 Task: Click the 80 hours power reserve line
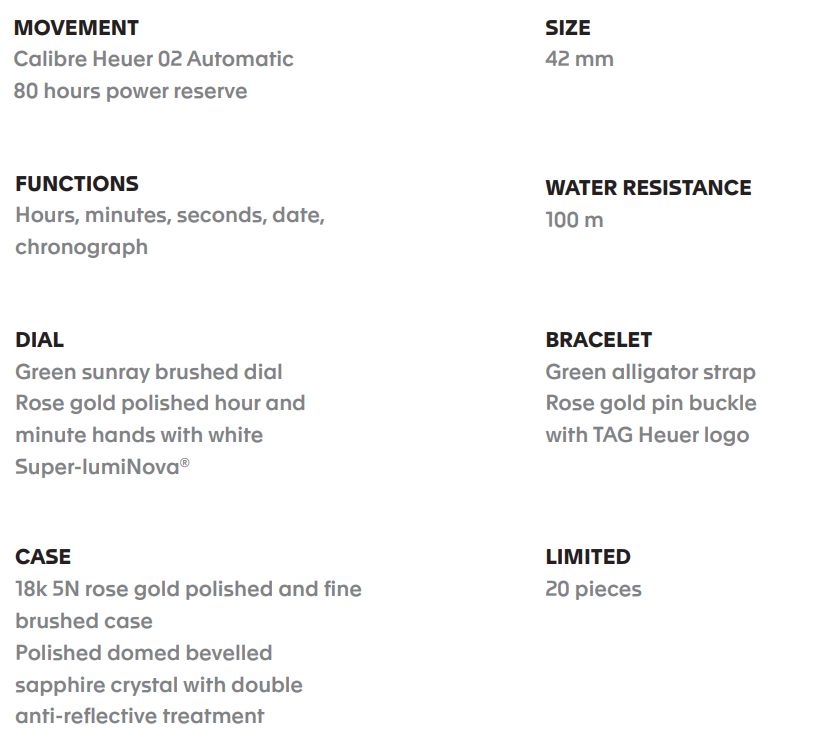tap(130, 91)
